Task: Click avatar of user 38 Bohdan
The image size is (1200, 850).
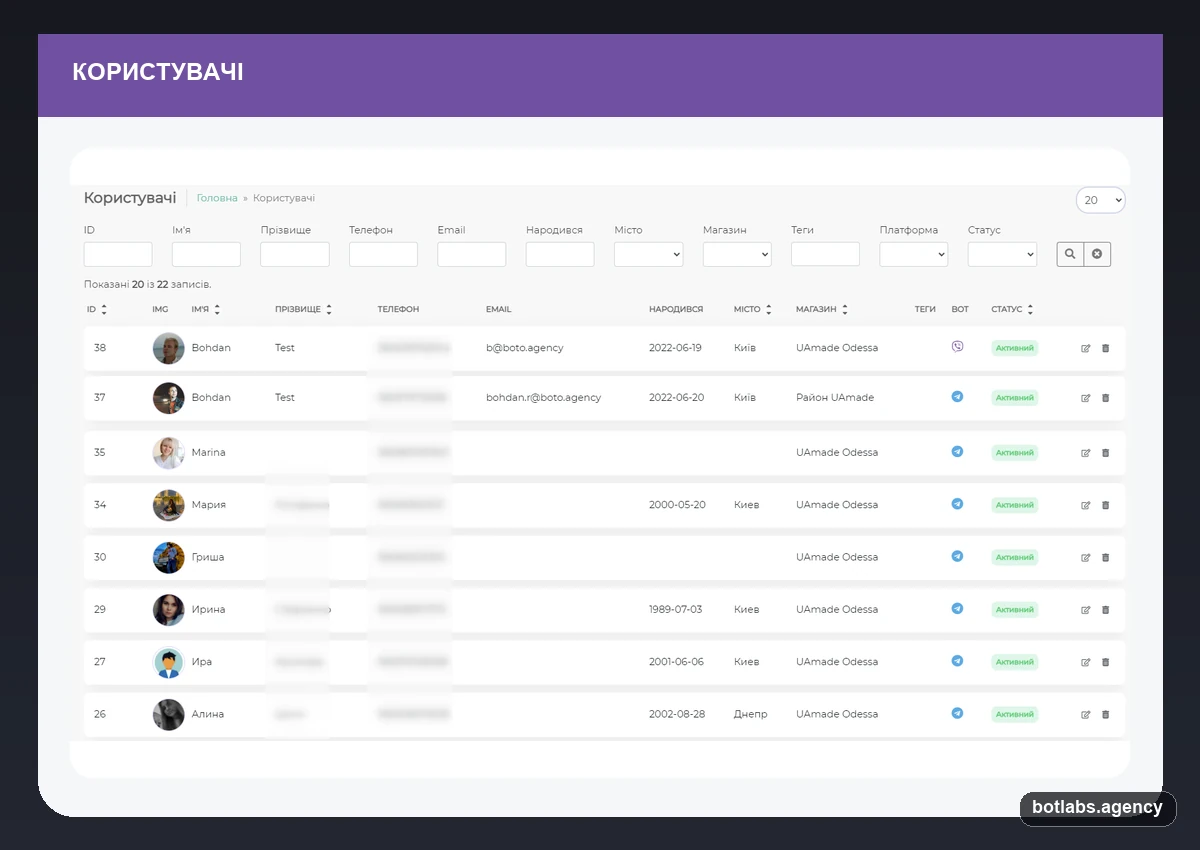Action: [169, 348]
